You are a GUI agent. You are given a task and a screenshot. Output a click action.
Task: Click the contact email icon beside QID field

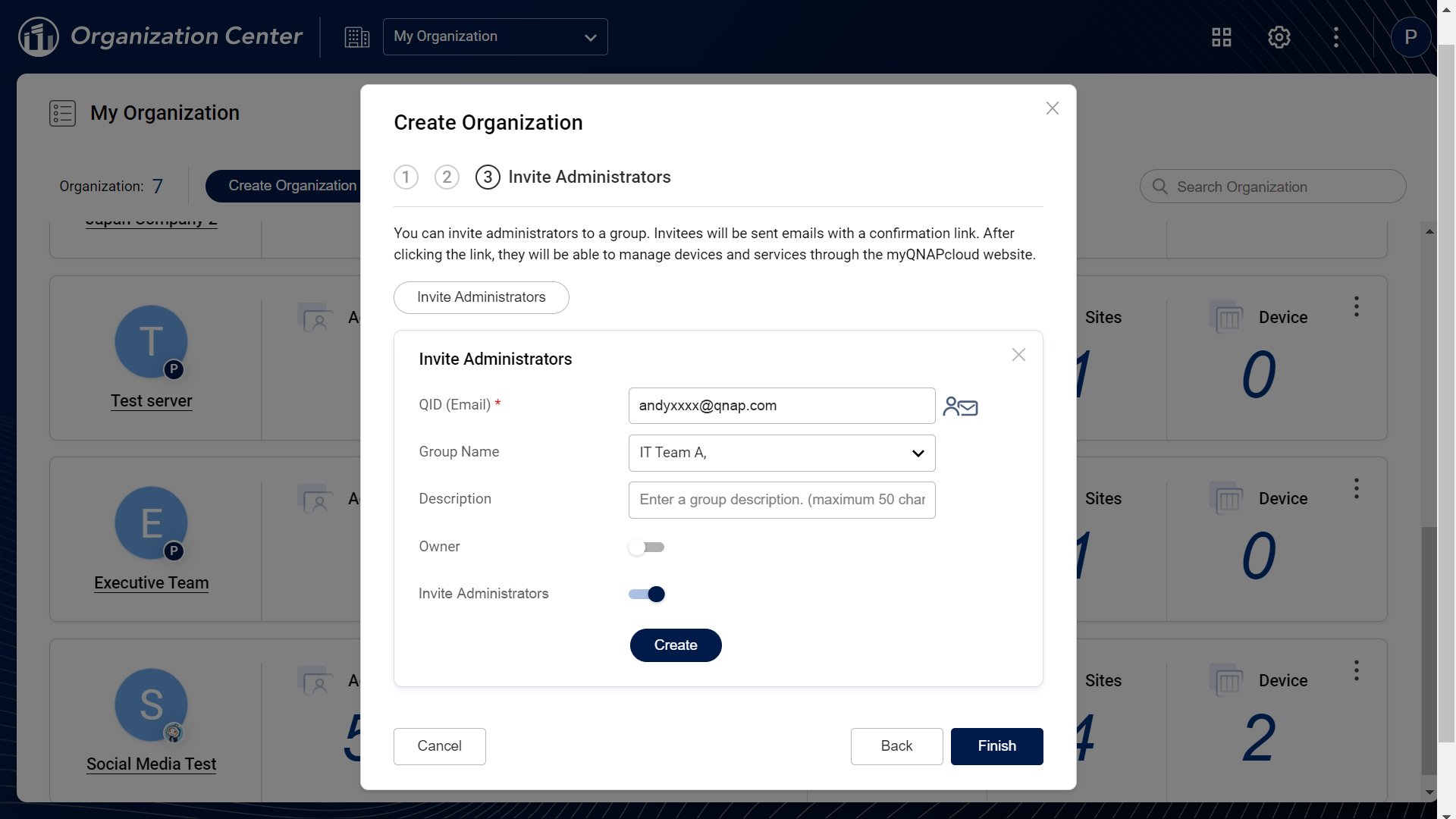pos(960,406)
